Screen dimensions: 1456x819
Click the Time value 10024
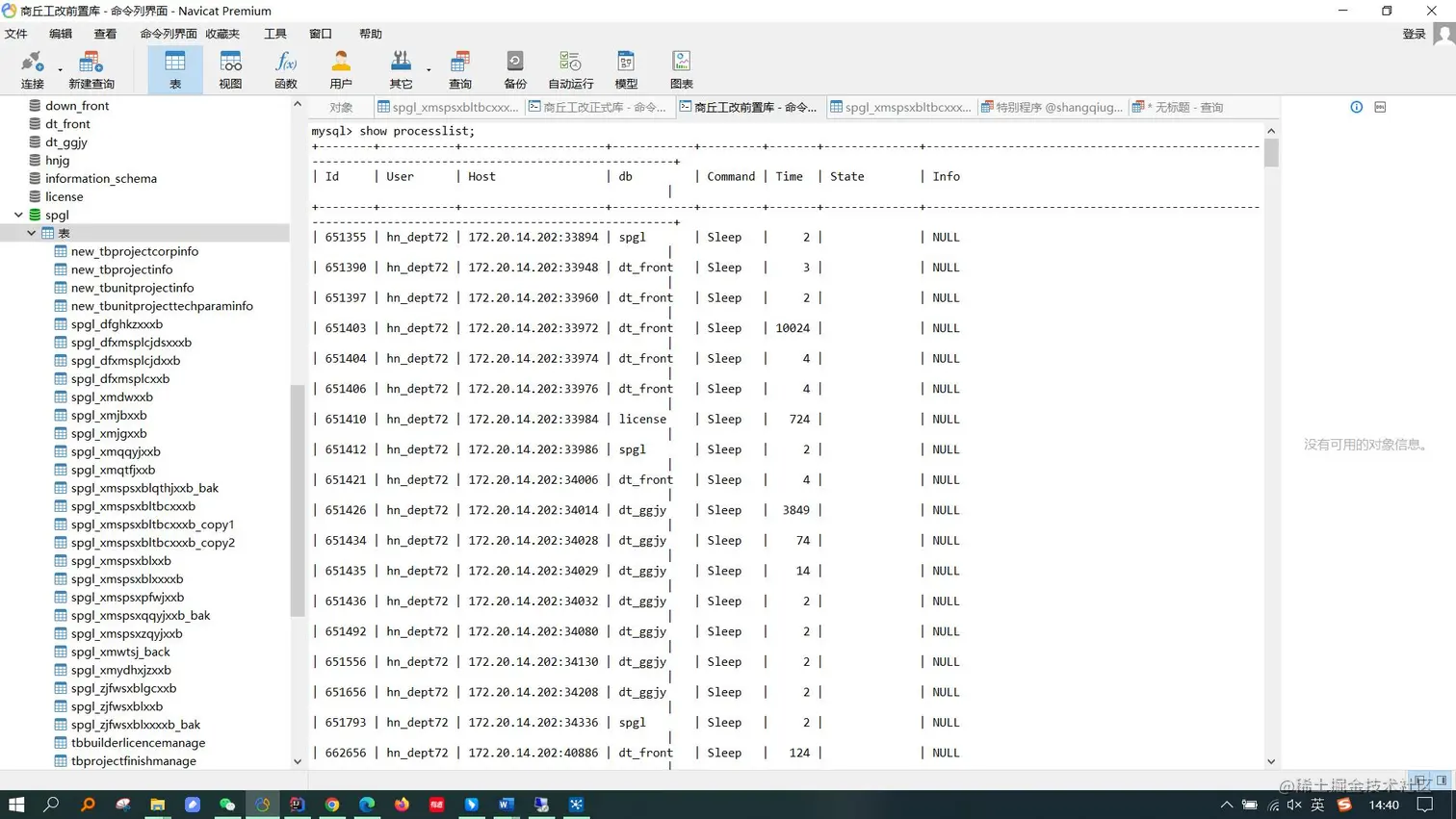tap(793, 328)
